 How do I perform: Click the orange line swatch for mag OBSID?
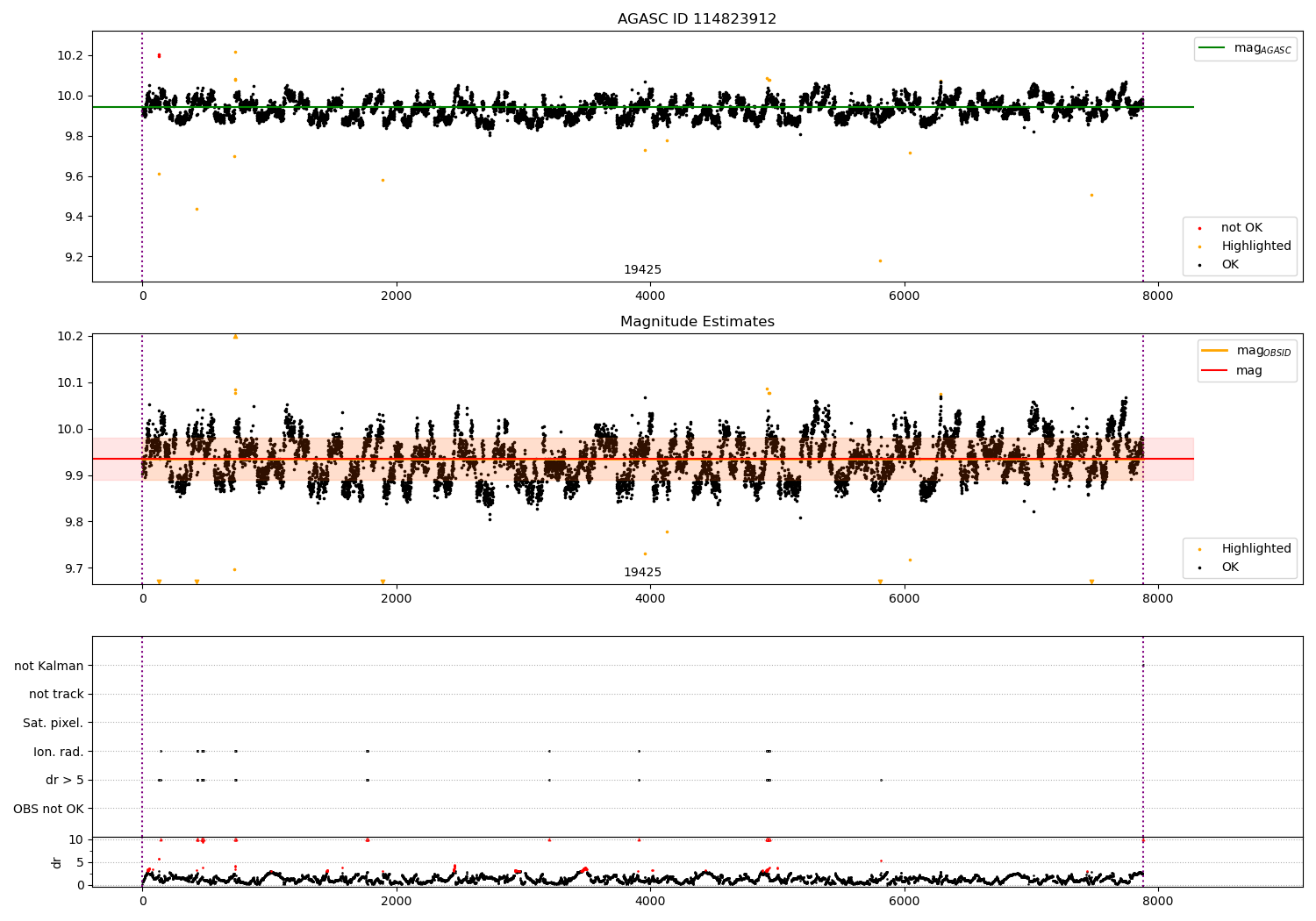(1214, 351)
